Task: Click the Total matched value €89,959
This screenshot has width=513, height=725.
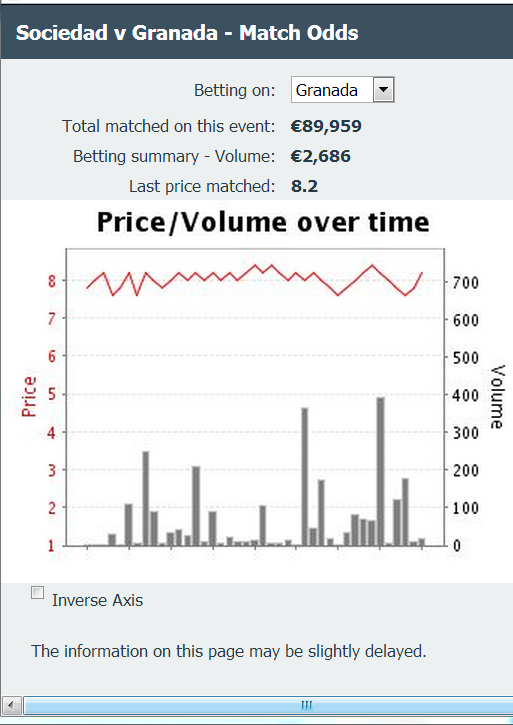Action: (326, 126)
